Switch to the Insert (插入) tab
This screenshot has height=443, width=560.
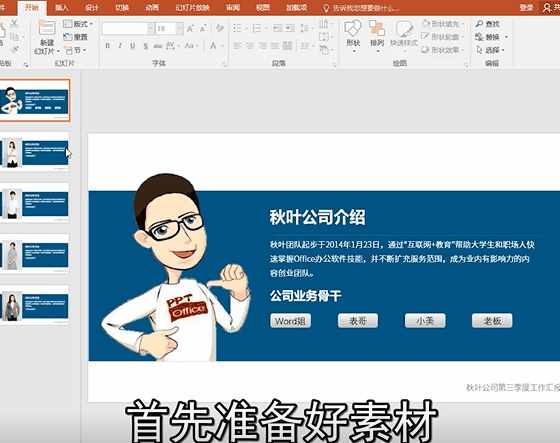(62, 8)
